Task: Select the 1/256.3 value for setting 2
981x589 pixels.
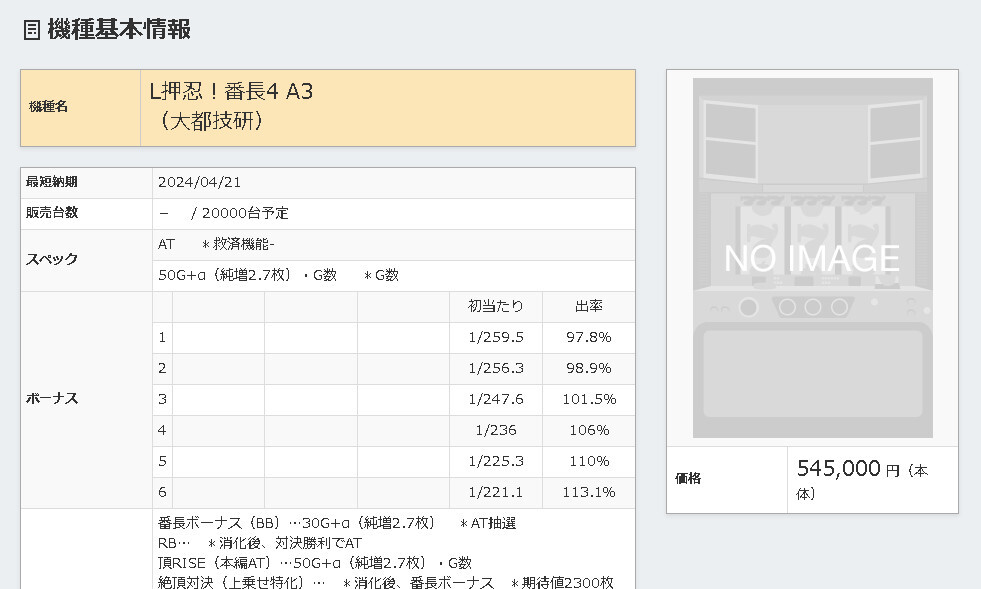Action: click(x=496, y=369)
